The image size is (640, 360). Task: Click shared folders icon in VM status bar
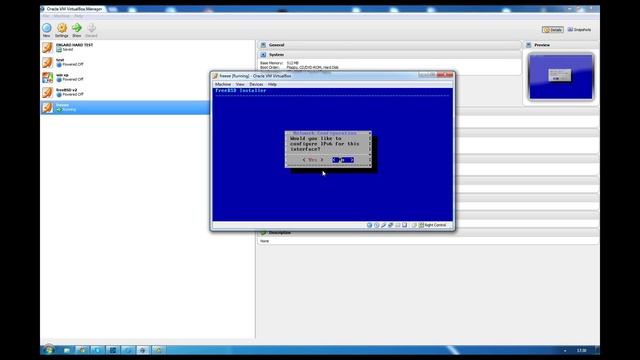tap(398, 225)
